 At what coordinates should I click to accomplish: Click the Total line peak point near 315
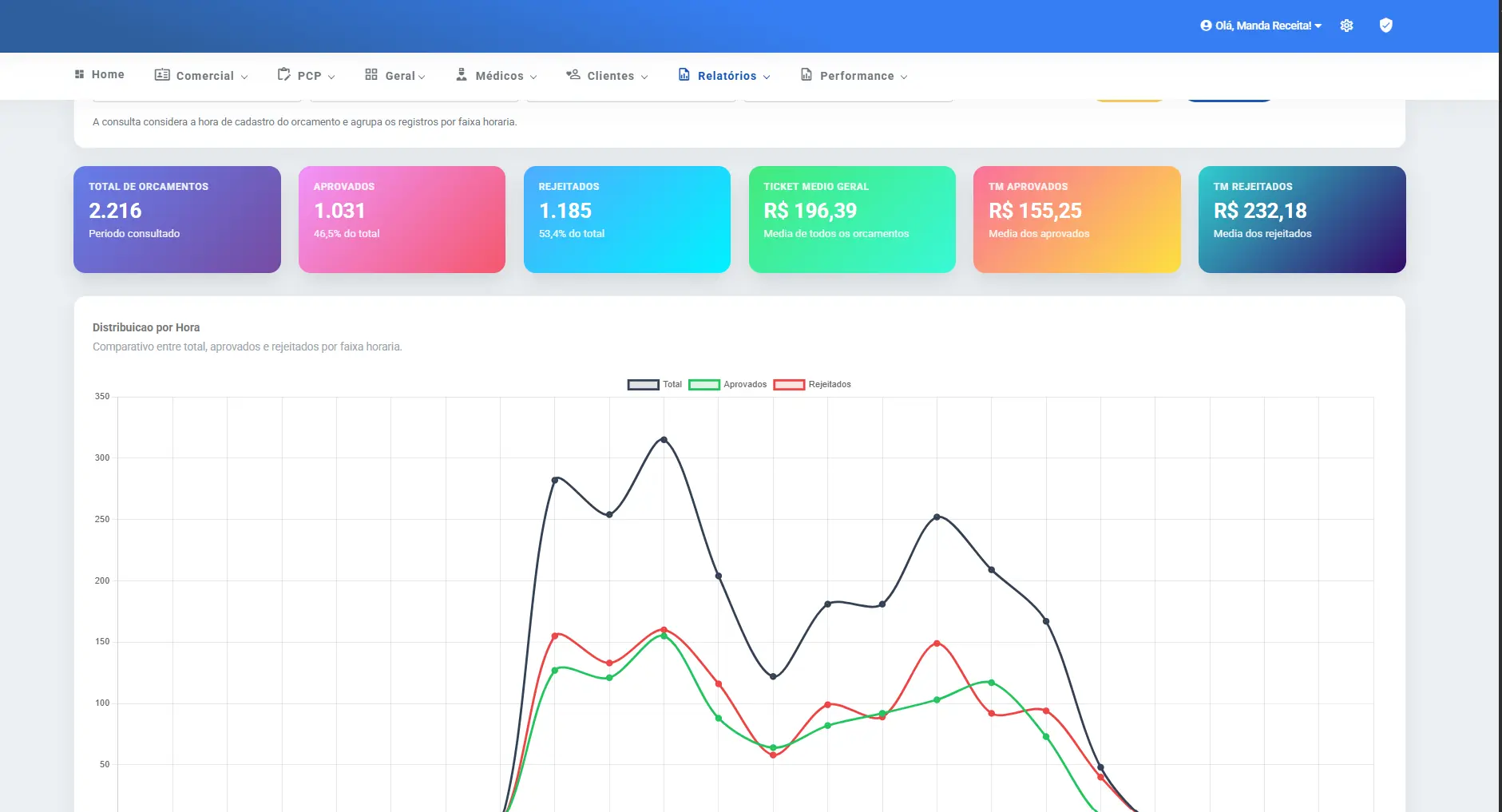coord(664,440)
